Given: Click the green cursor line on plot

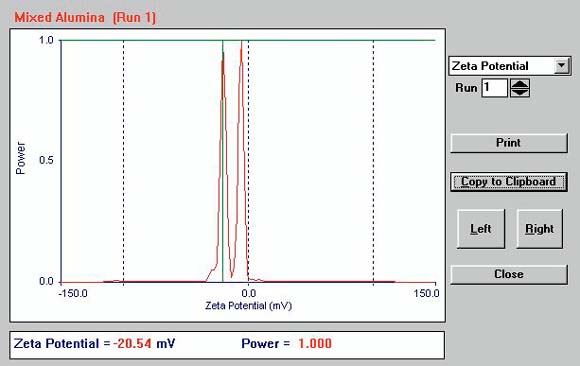Looking at the screenshot, I should pos(223,161).
